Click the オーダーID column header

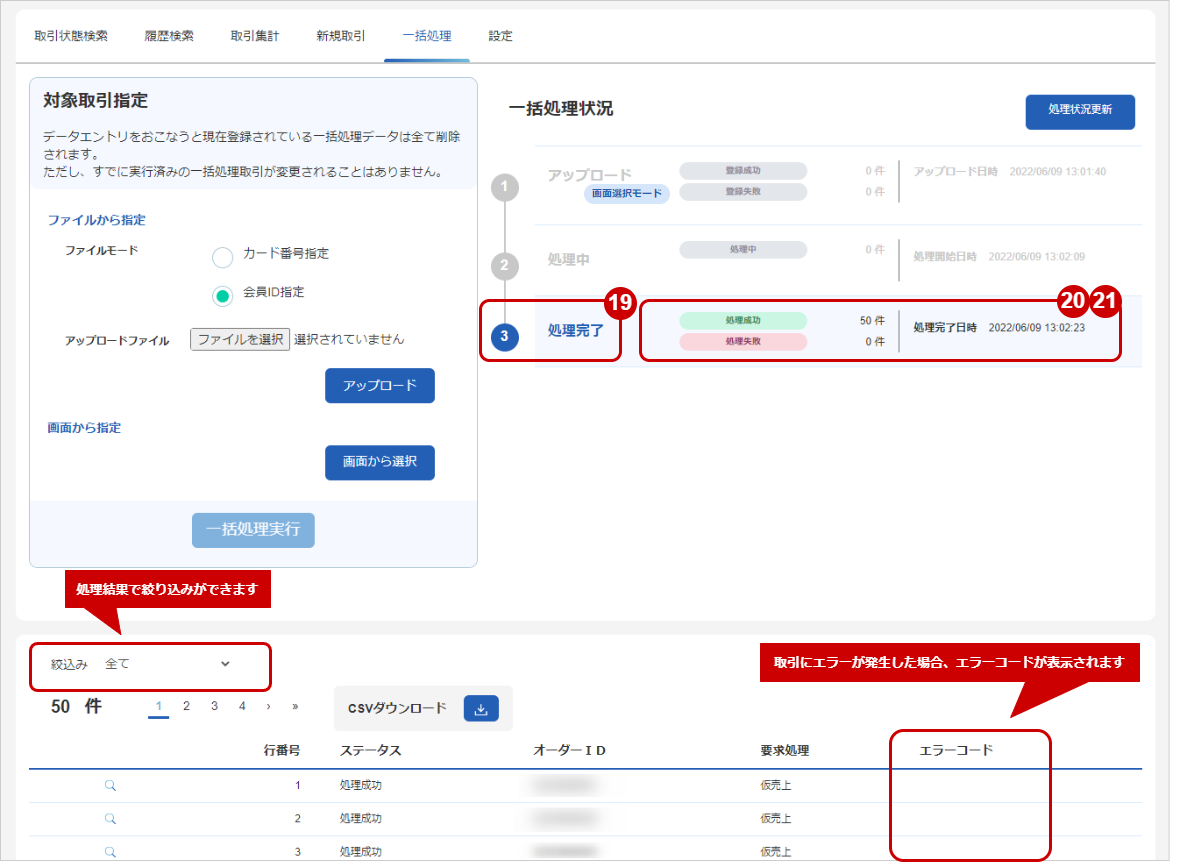(x=569, y=751)
